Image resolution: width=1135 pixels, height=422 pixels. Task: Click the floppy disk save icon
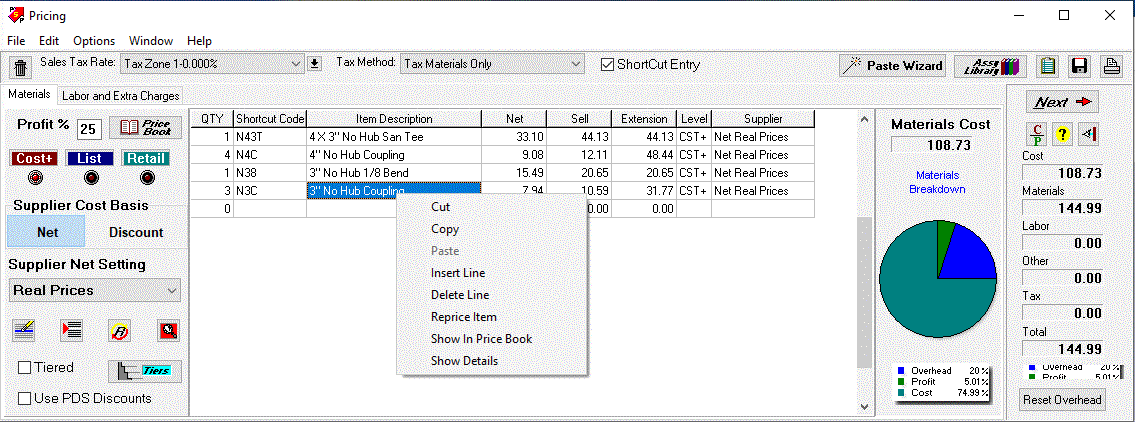1080,66
